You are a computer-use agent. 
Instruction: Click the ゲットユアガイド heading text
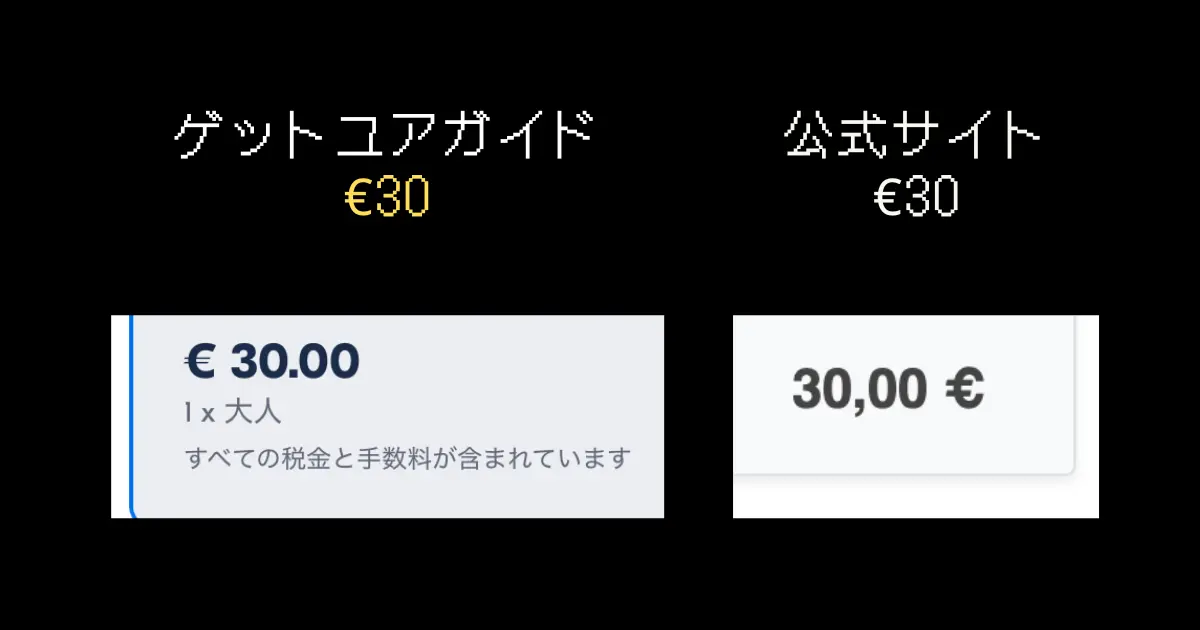point(383,136)
